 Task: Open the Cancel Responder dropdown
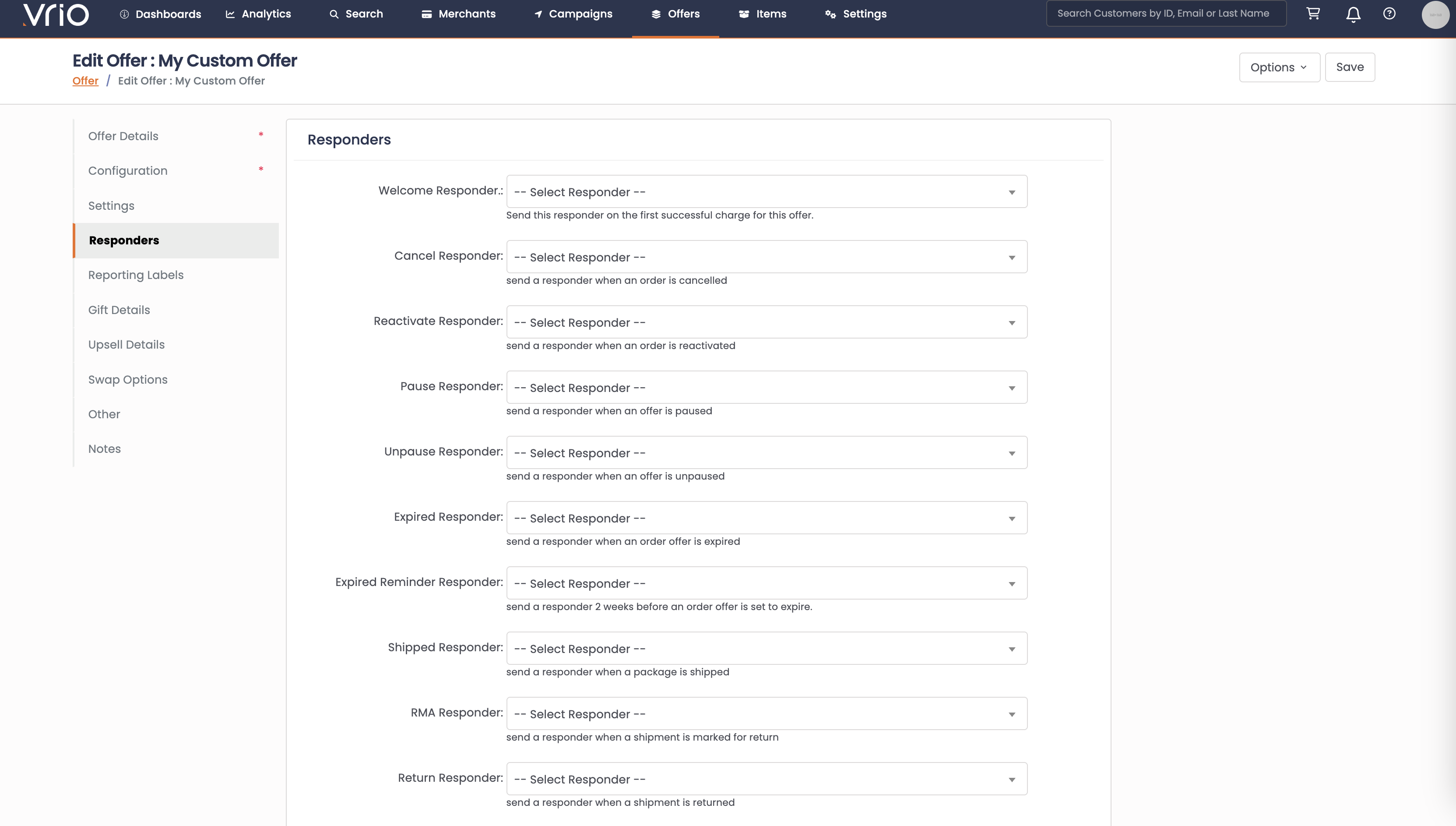coord(767,257)
